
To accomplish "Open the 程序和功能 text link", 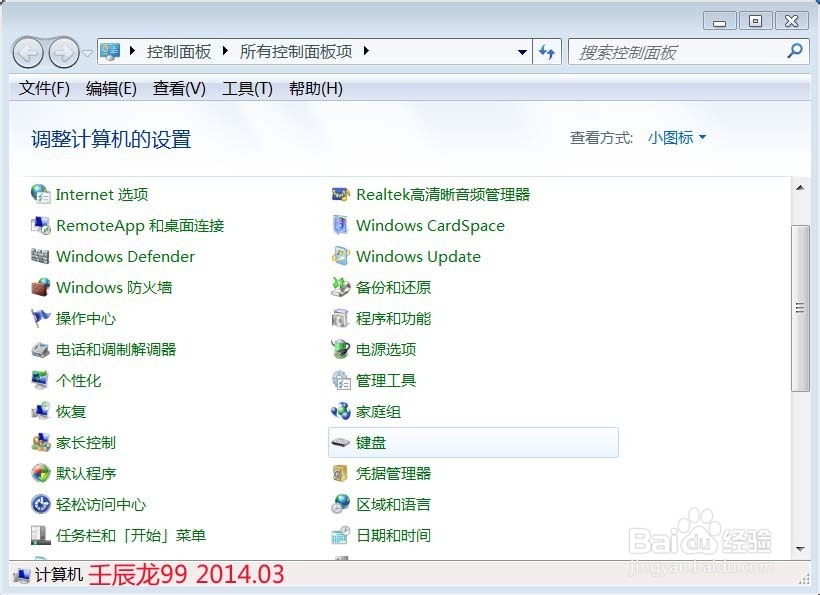I will (393, 318).
